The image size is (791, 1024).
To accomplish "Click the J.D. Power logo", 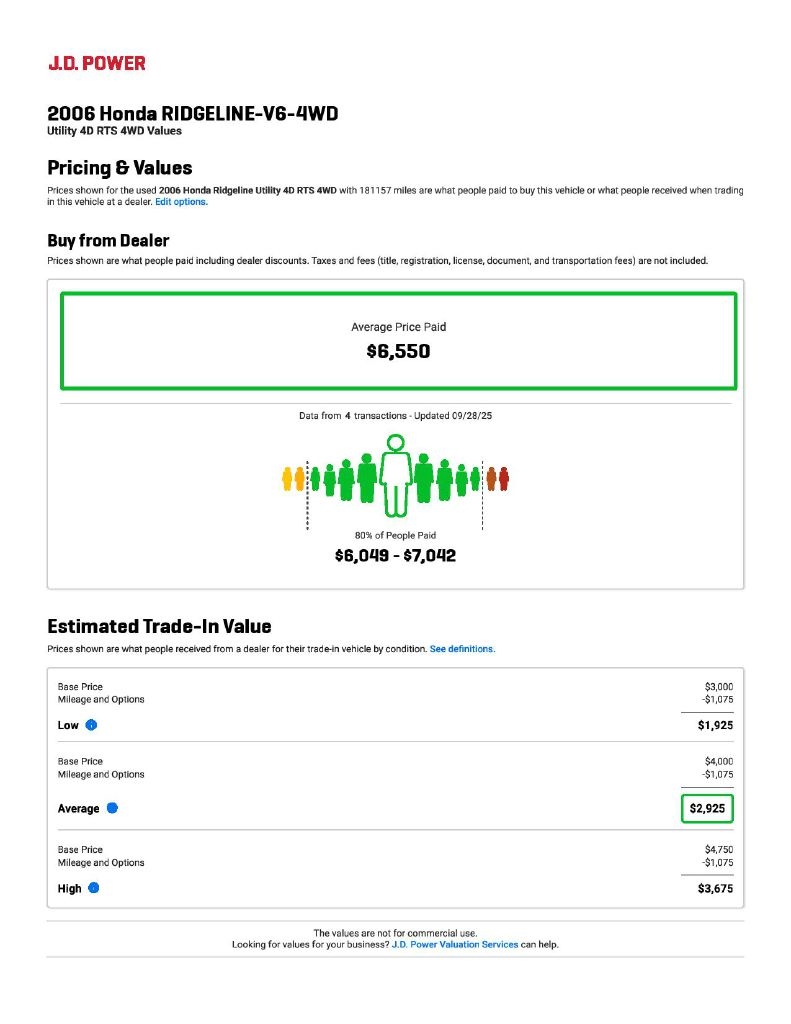I will [97, 63].
